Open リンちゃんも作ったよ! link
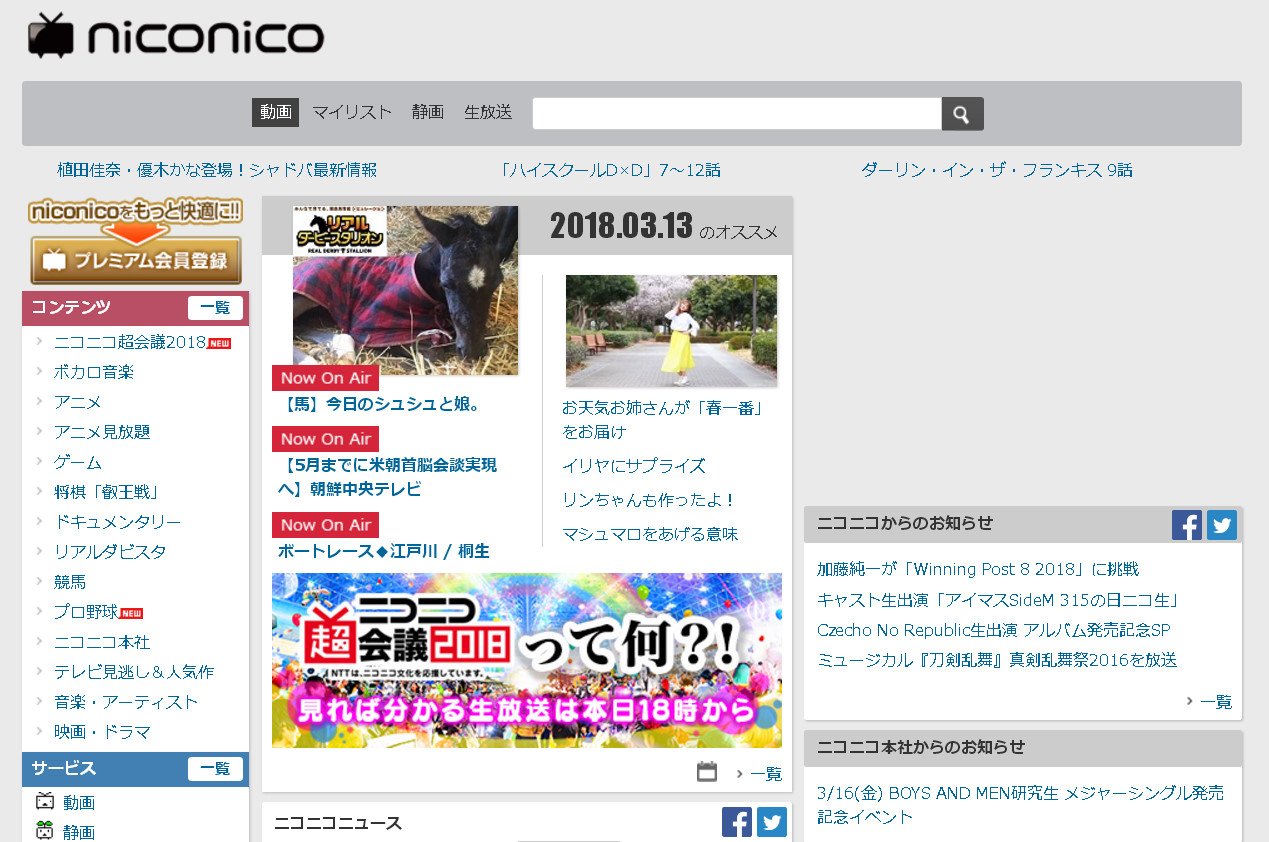 tap(648, 500)
